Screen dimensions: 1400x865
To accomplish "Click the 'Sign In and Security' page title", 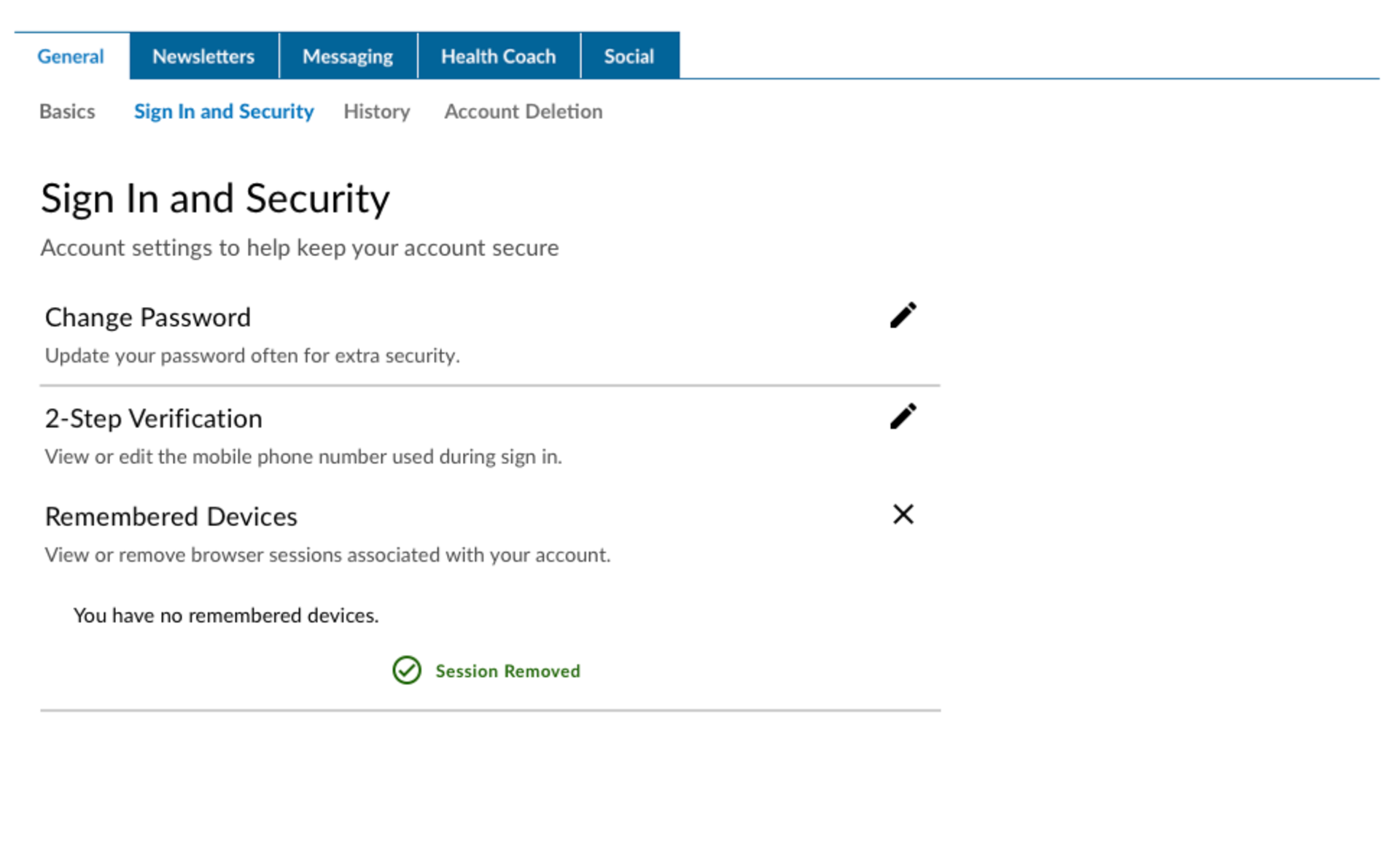I will [x=215, y=199].
